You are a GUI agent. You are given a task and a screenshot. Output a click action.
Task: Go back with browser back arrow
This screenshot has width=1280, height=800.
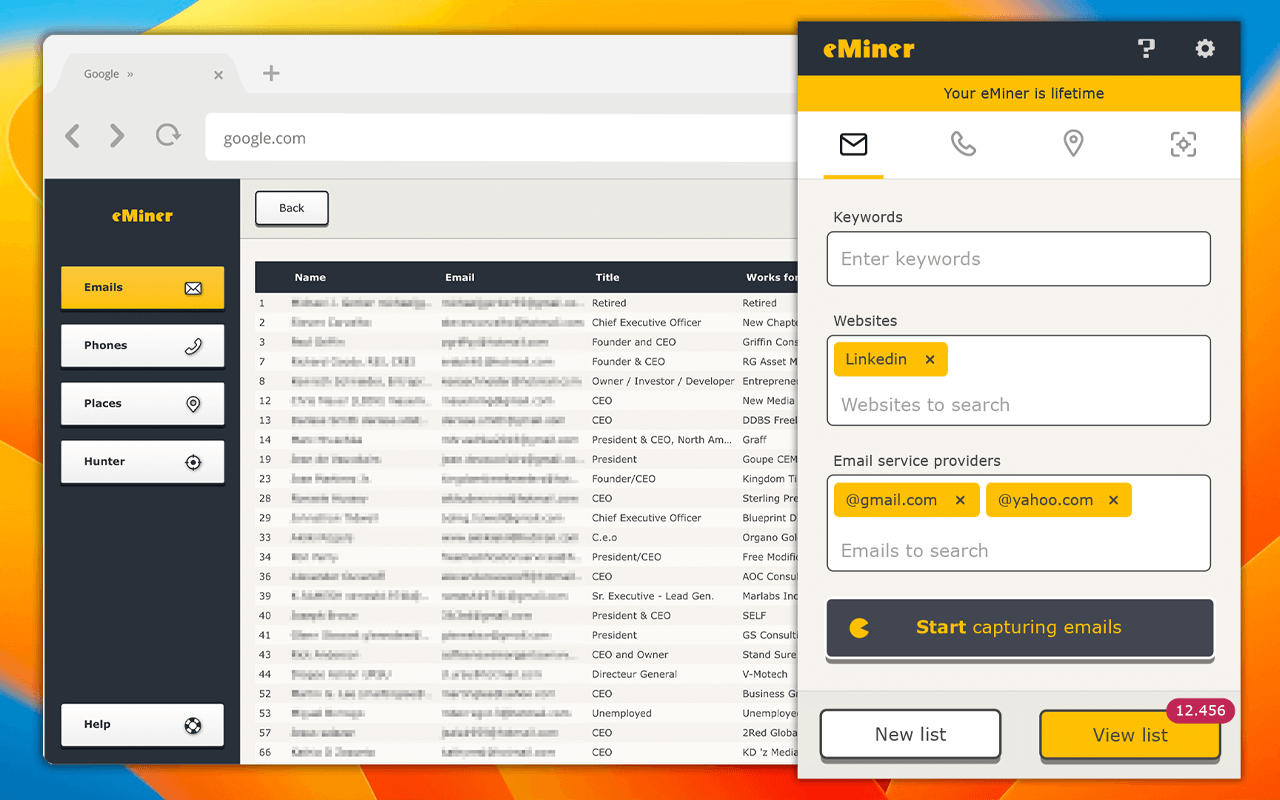click(72, 136)
